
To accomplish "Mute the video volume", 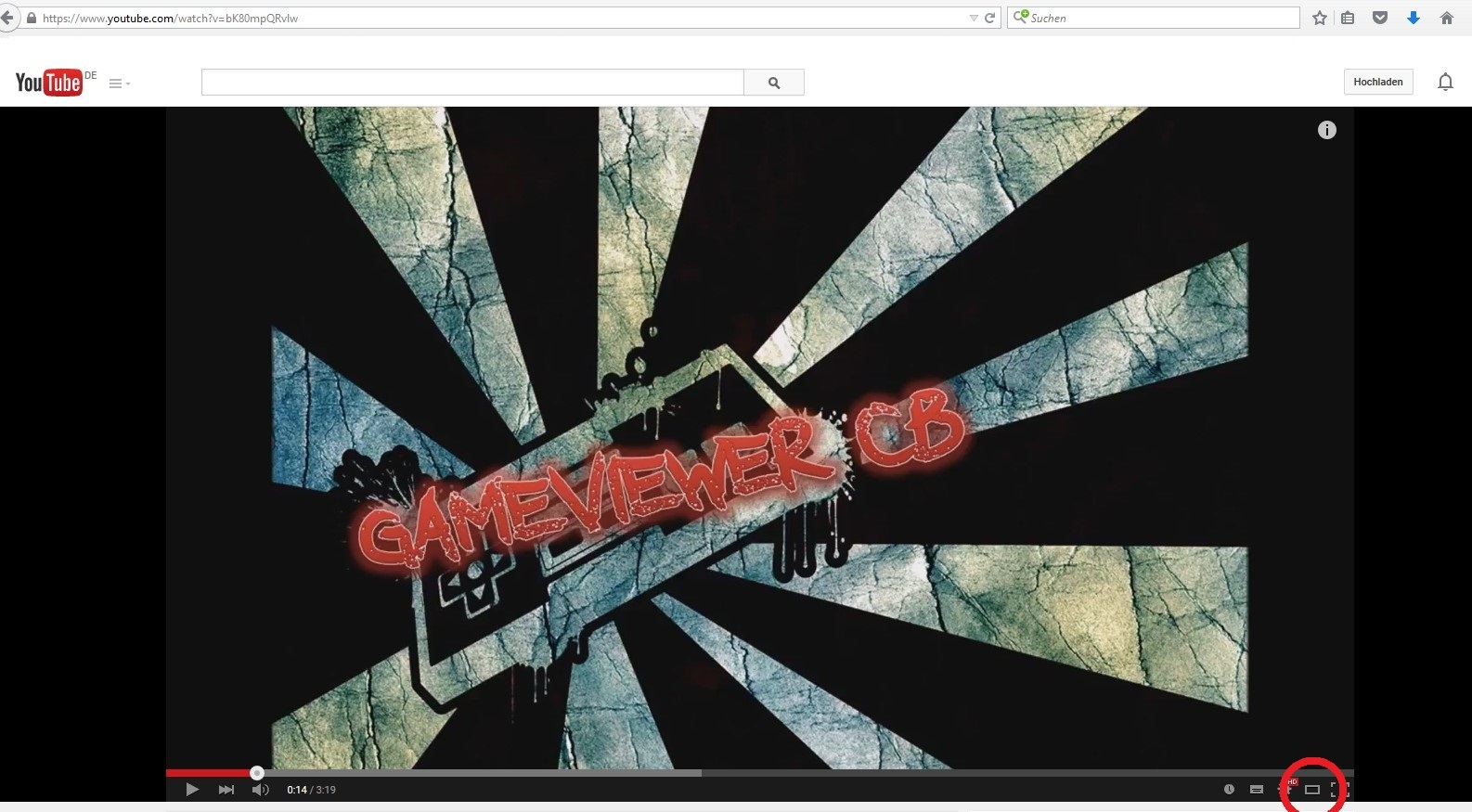I will coord(260,790).
